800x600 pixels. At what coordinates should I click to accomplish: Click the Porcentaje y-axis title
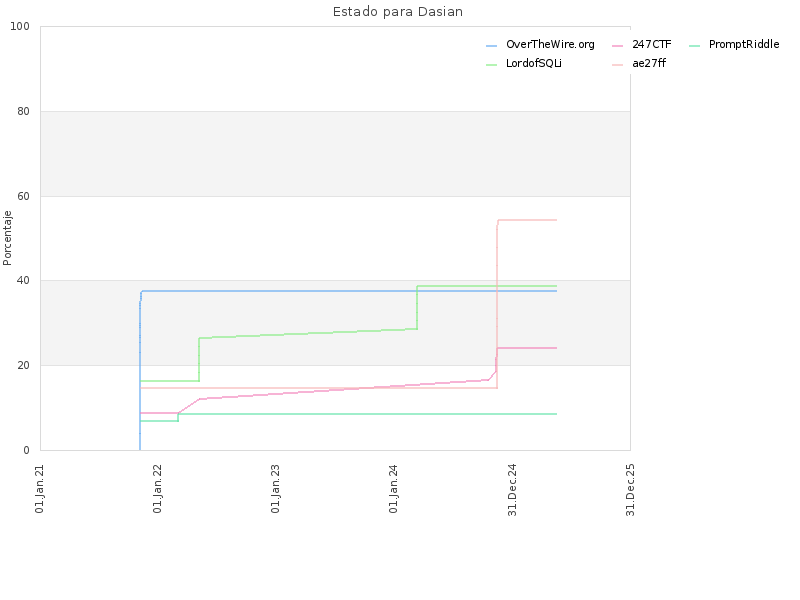point(8,238)
